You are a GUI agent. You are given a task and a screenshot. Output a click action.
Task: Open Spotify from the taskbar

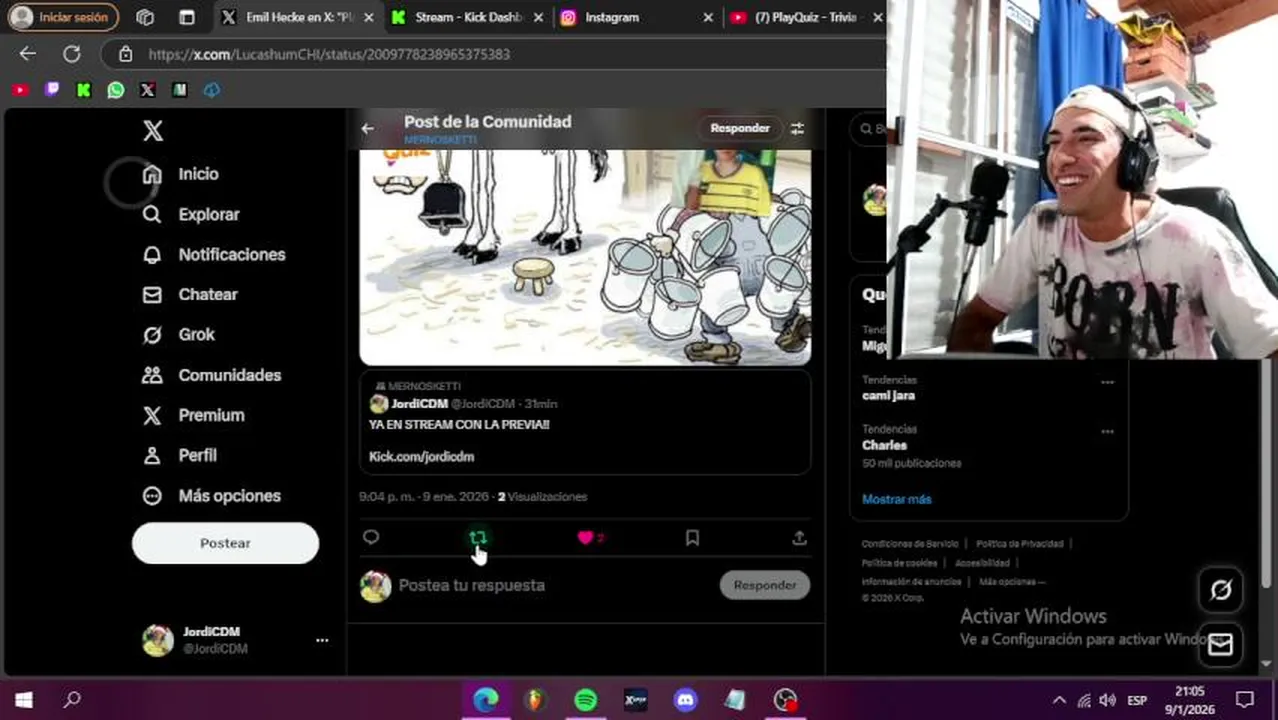[586, 700]
